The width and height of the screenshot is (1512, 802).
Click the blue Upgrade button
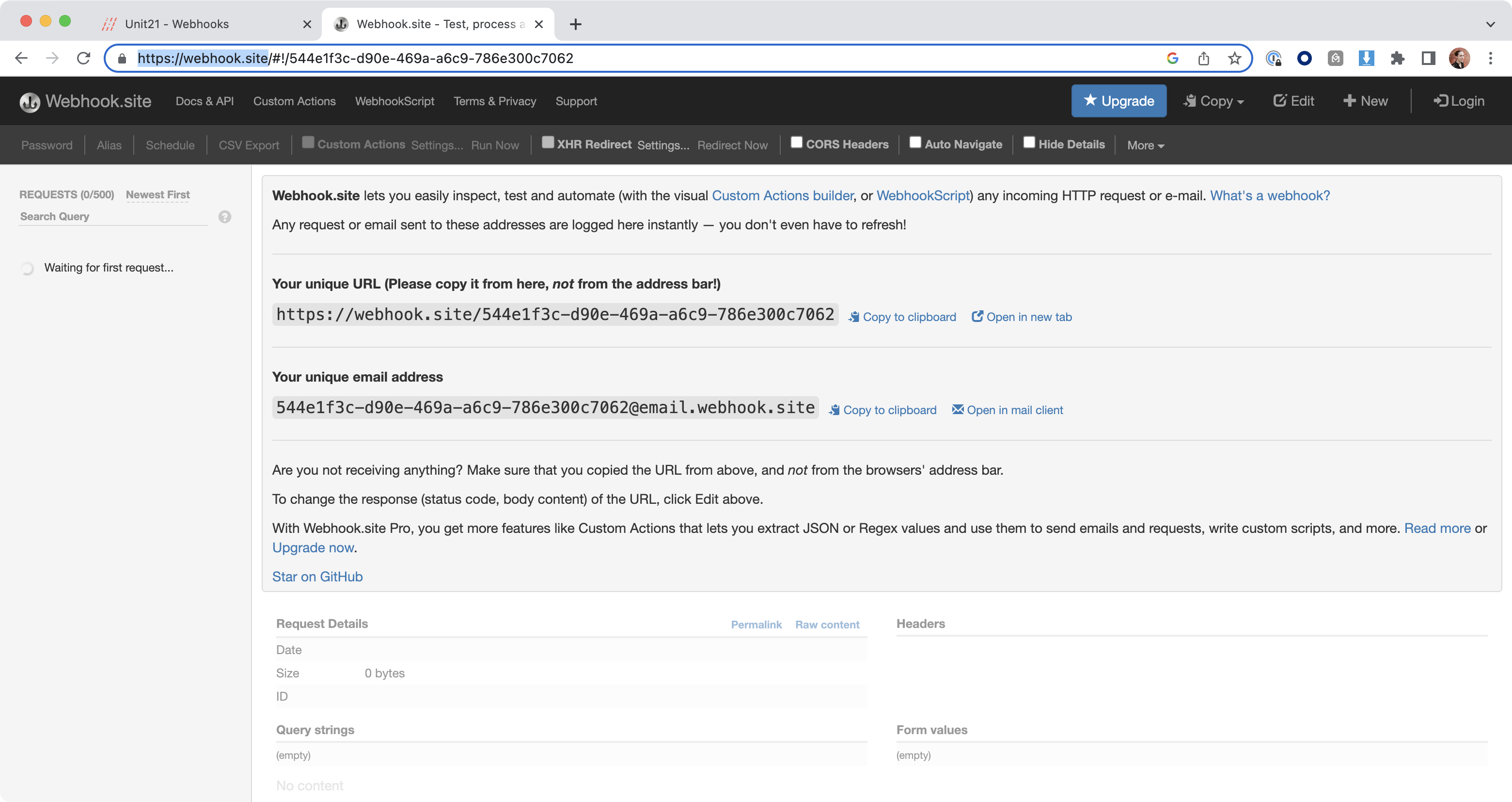(x=1118, y=101)
